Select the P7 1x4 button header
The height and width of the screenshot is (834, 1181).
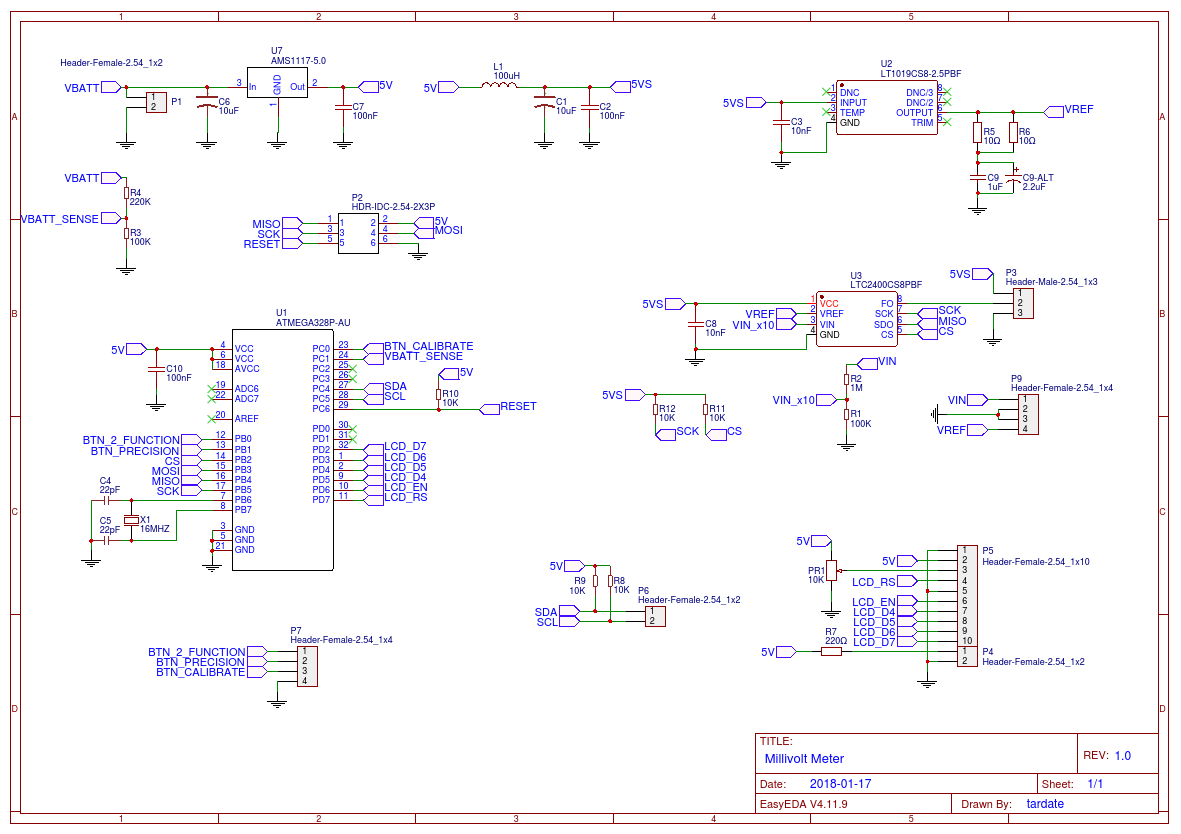tap(307, 666)
